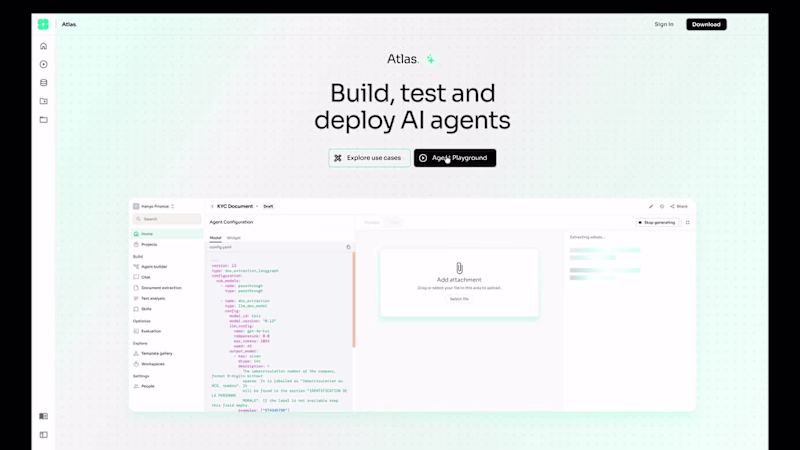Select Document extraction in the preview sidebar
This screenshot has width=800, height=450.
click(x=161, y=288)
